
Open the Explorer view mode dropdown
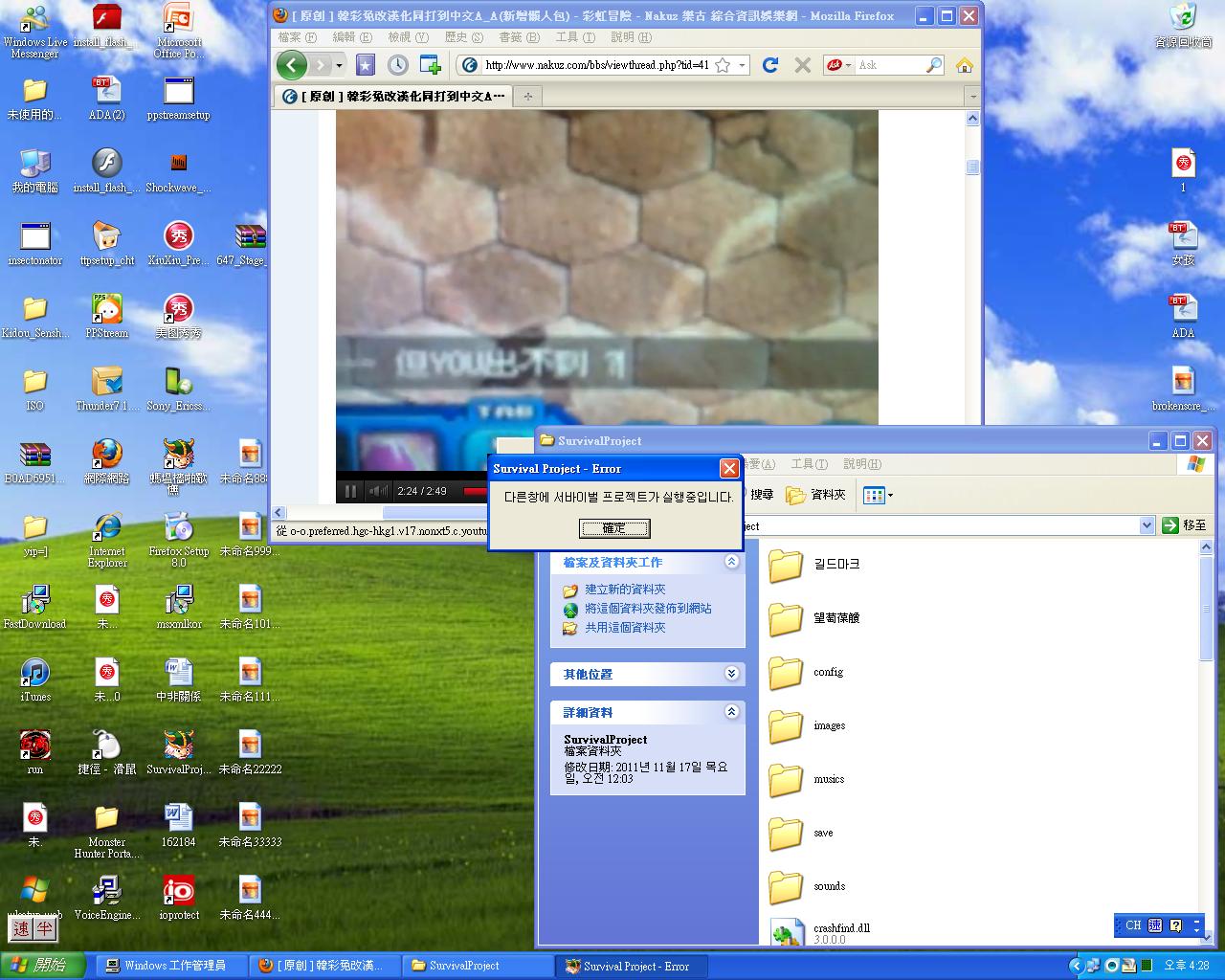(878, 495)
